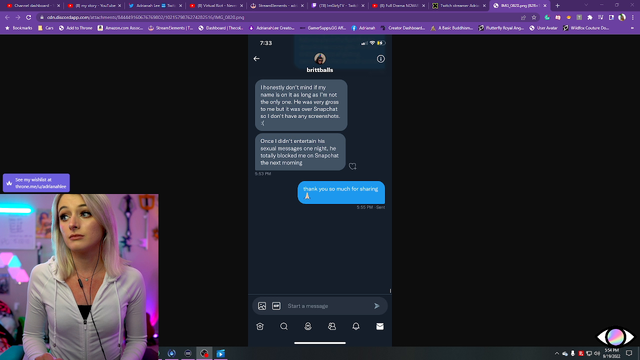This screenshot has width=640, height=360.
Task: Expand the bookmarks bar overflow chevron
Action: (x=633, y=28)
